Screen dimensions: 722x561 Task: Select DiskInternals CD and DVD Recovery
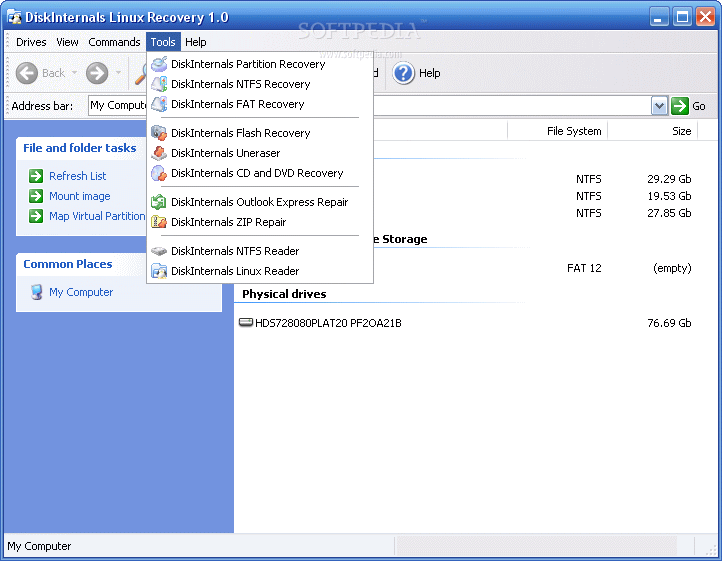(260, 173)
